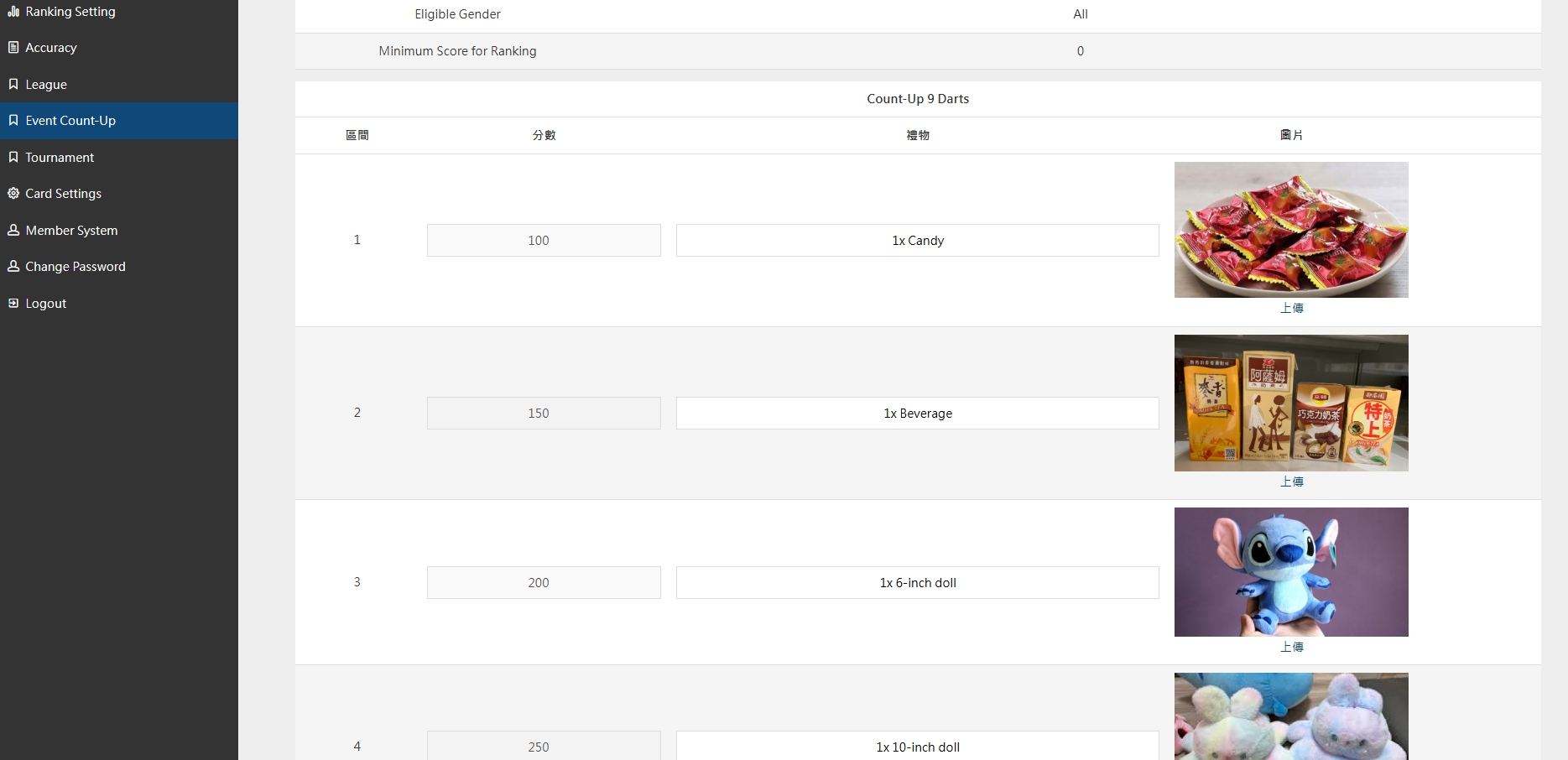Click the League bookmark icon

[x=13, y=84]
